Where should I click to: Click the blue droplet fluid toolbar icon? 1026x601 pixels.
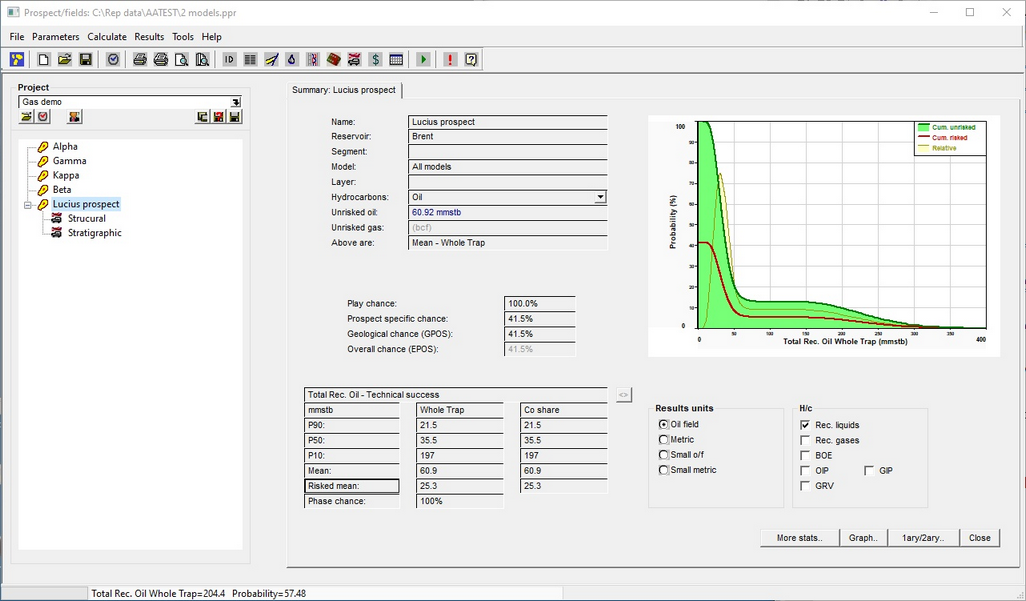[x=291, y=60]
